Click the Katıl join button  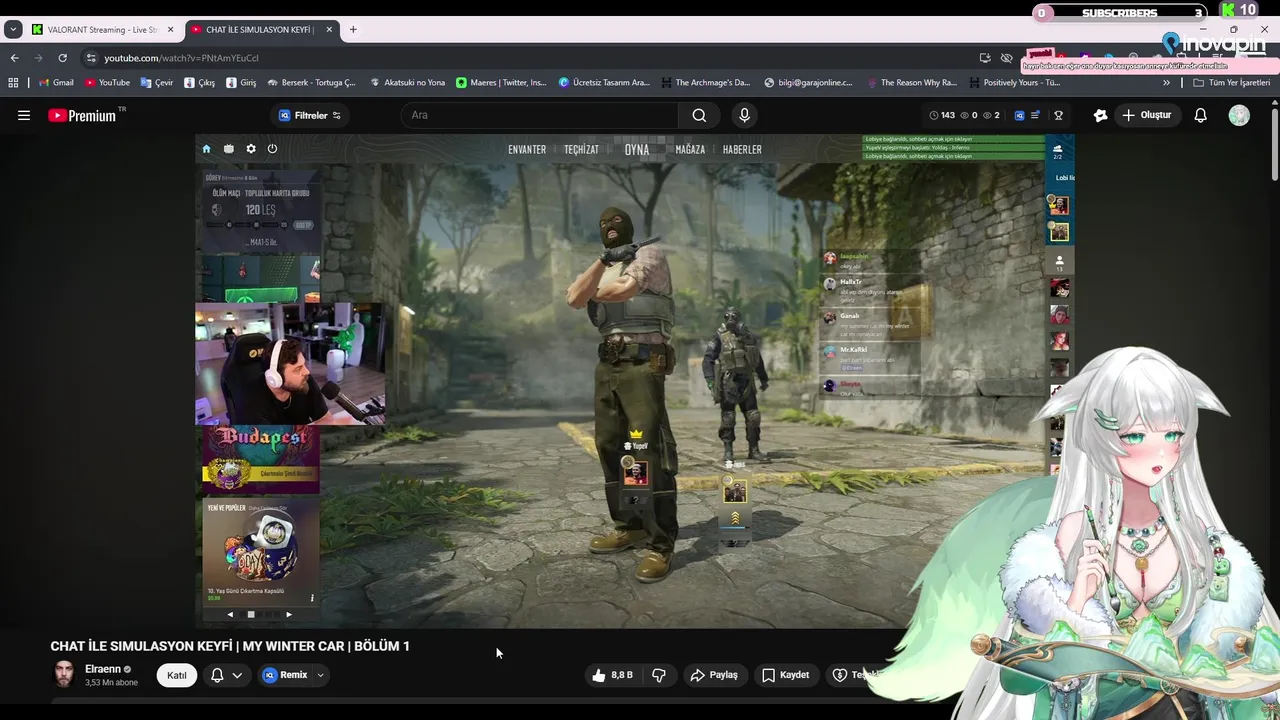[177, 675]
